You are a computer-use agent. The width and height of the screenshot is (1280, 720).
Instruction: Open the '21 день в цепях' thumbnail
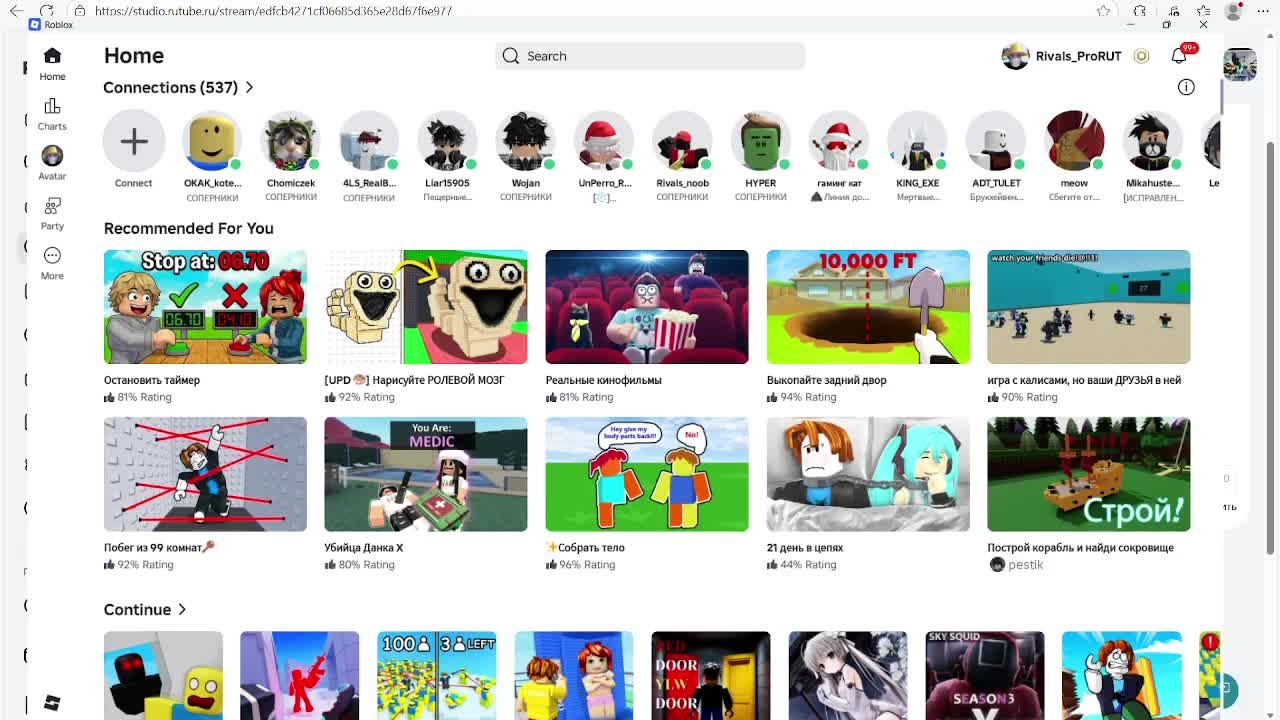click(868, 474)
